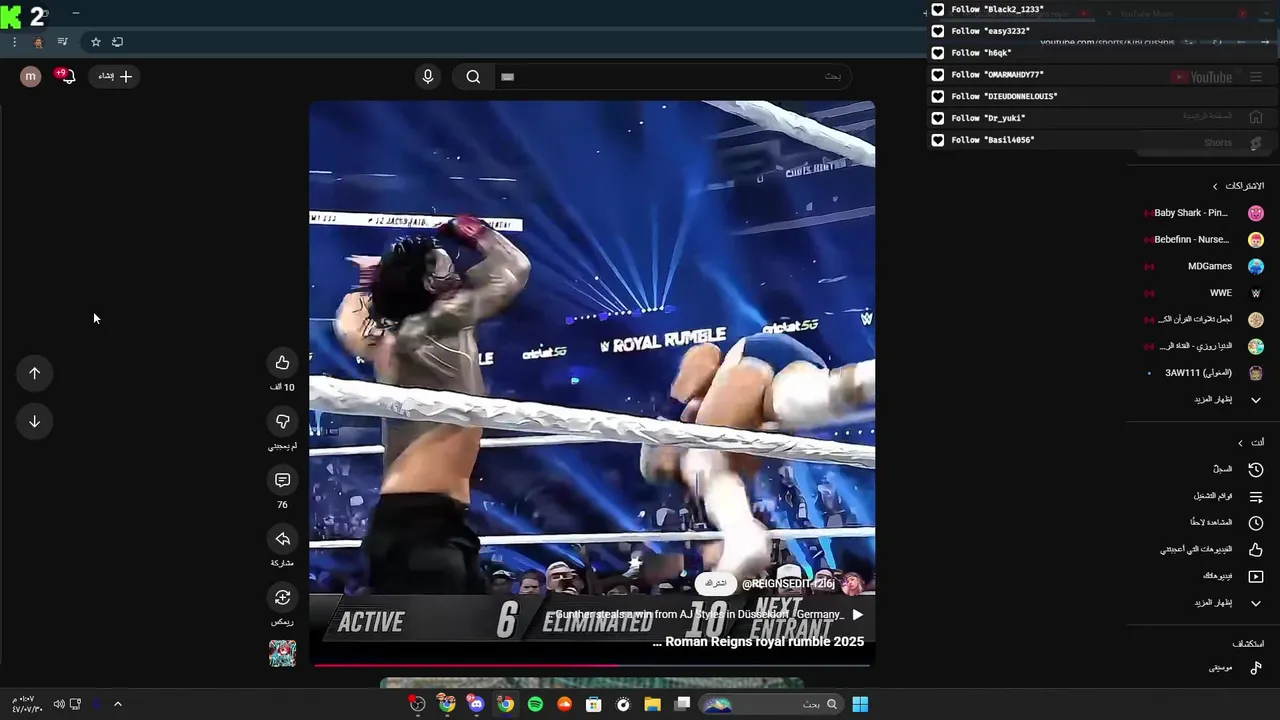This screenshot has height=720, width=1280.
Task: Open Discord from the taskbar
Action: click(476, 704)
